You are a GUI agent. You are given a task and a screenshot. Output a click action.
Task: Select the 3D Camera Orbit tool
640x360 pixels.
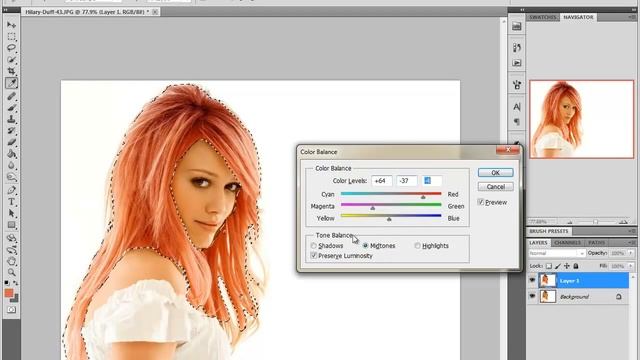[x=11, y=250]
